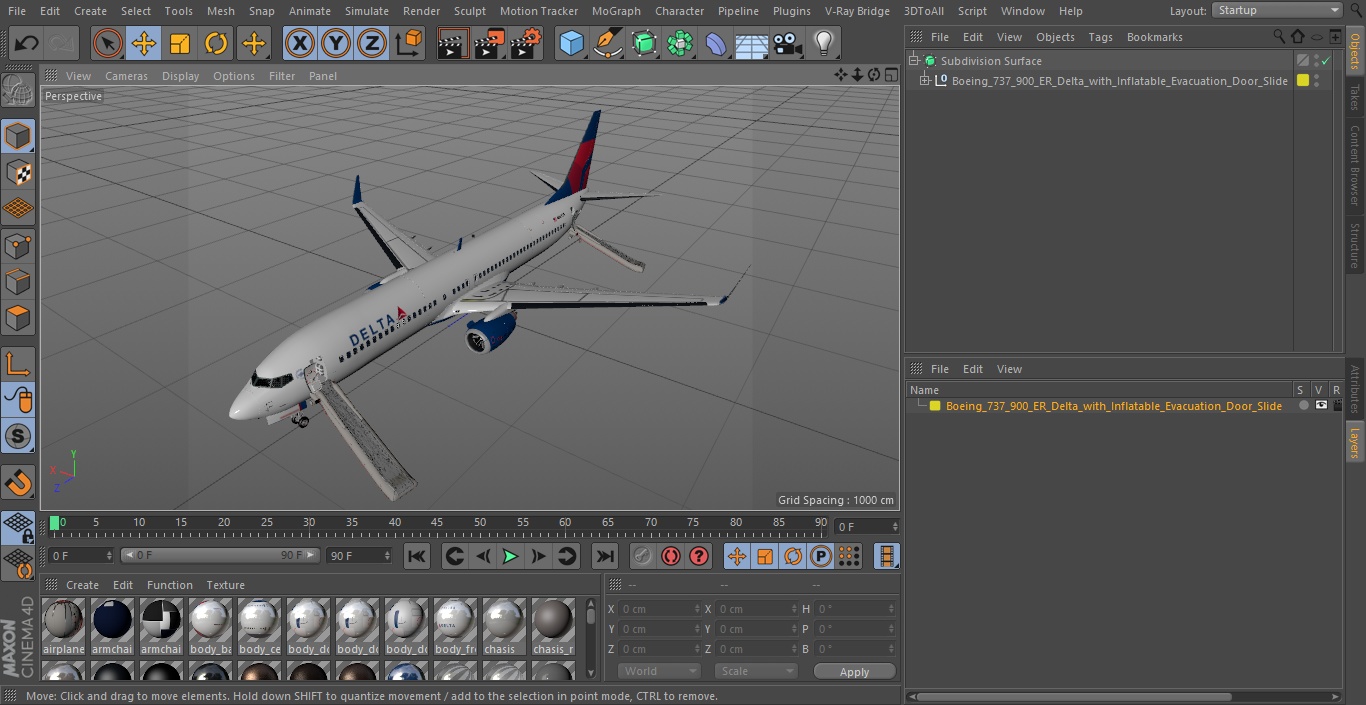Open the Material Manager Create menu

tap(83, 585)
